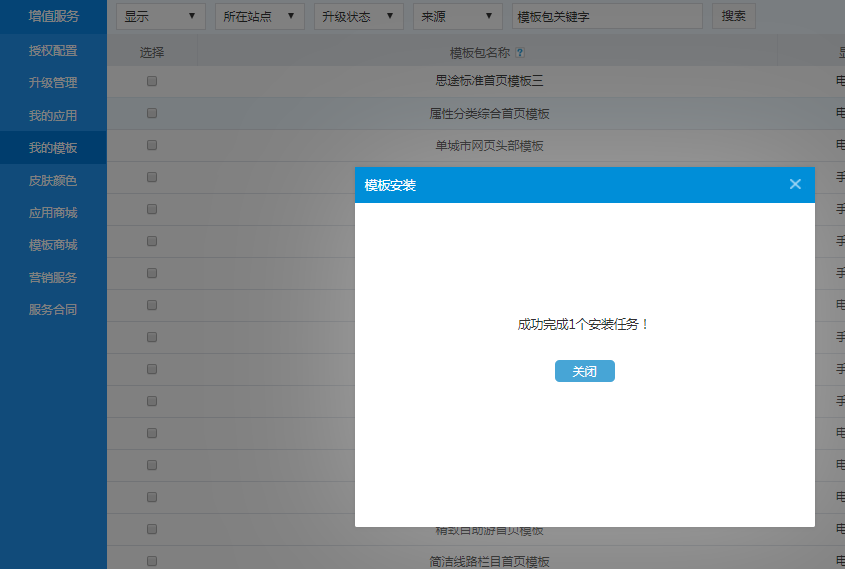Image resolution: width=845 pixels, height=569 pixels.
Task: Click the 搜索 button
Action: click(x=733, y=16)
